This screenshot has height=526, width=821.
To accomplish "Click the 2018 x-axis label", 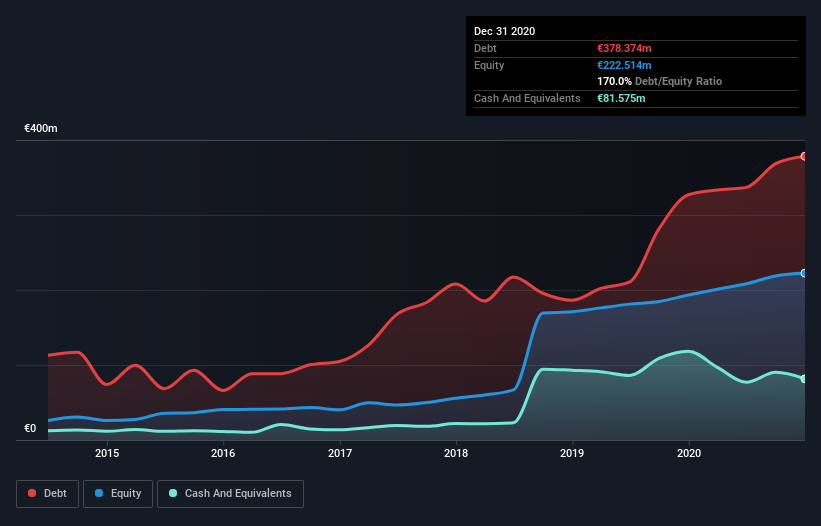I will click(x=456, y=453).
